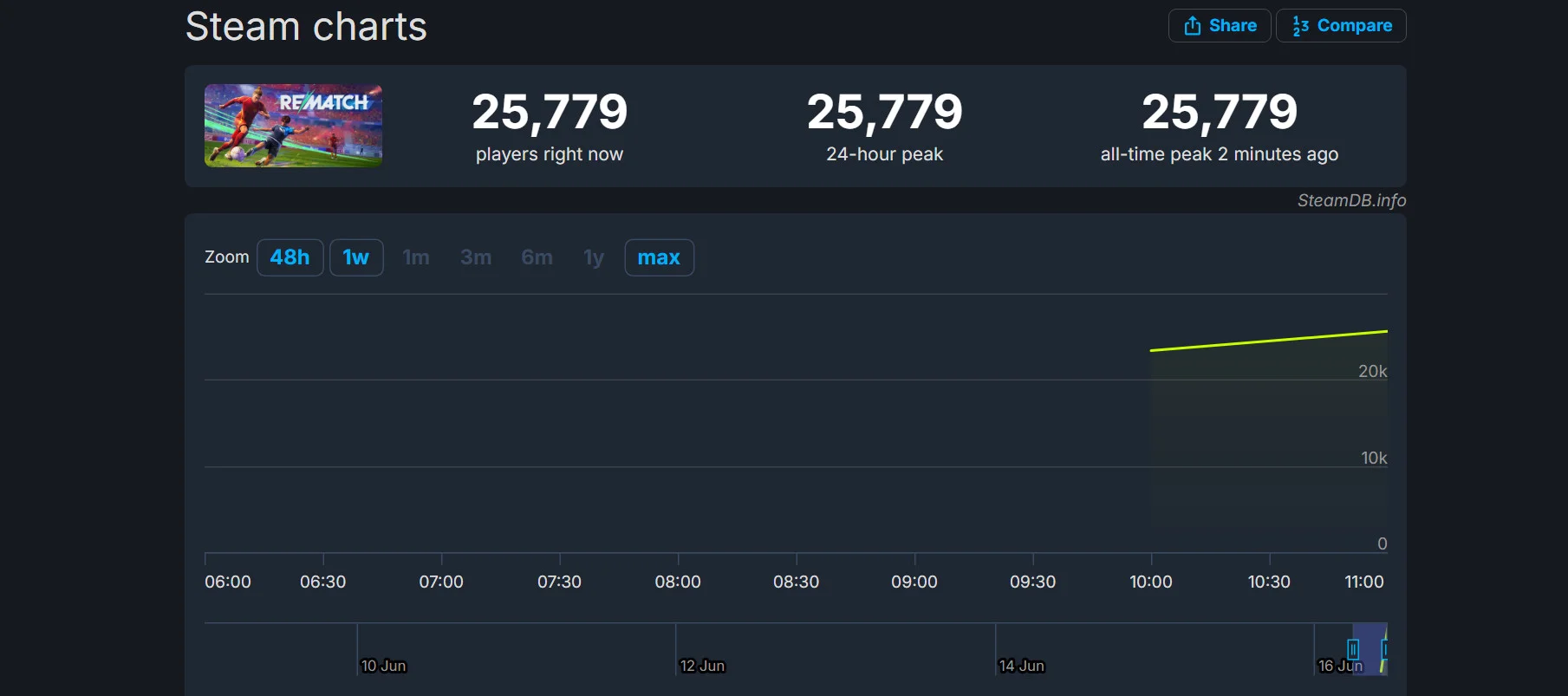This screenshot has height=696, width=1568.
Task: Click the Compare button label
Action: point(1355,26)
